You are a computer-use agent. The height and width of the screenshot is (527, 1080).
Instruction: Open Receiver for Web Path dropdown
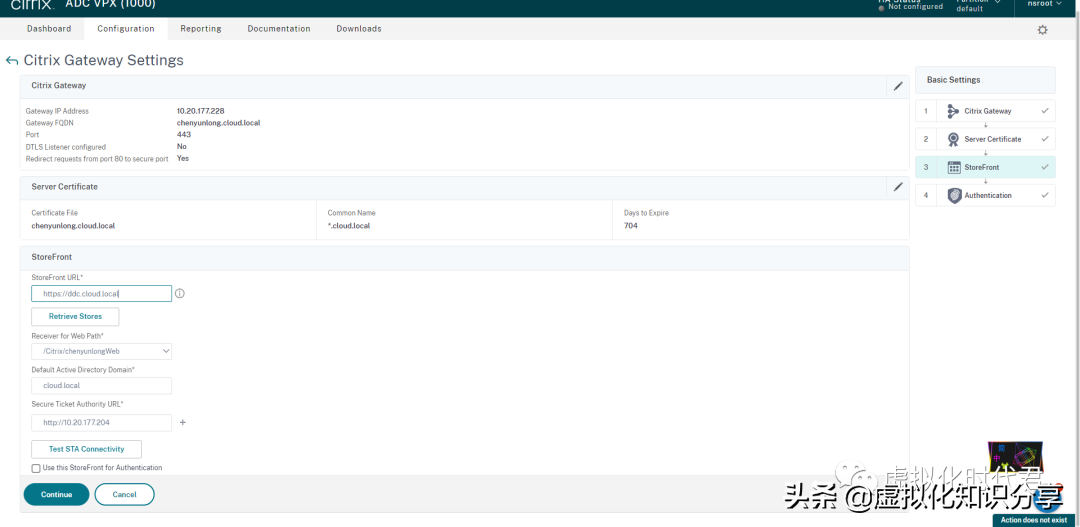[101, 351]
